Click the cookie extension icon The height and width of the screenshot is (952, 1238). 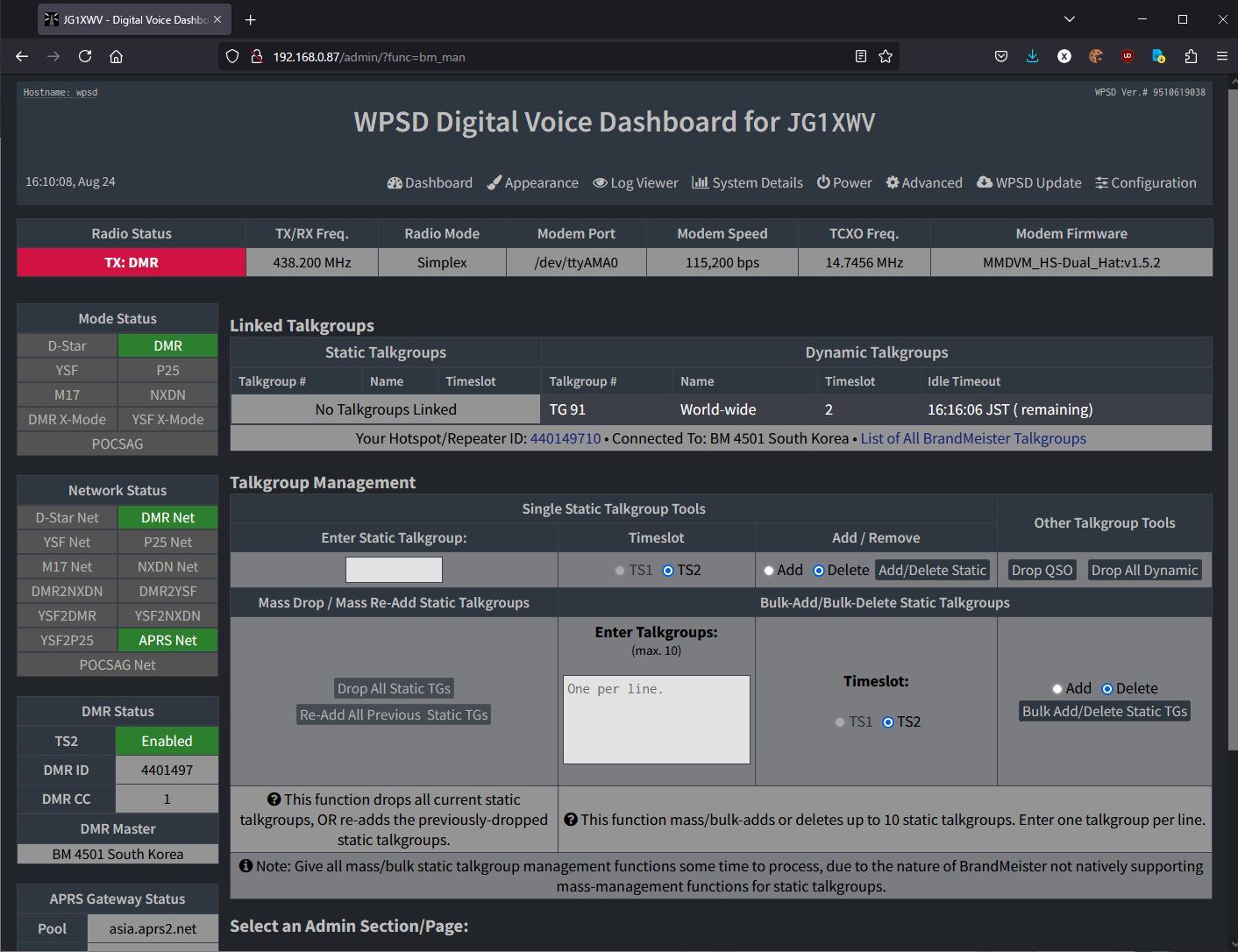[1096, 56]
